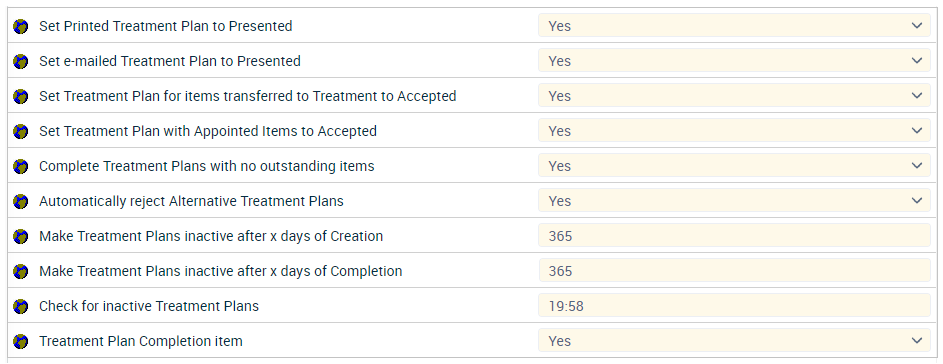
Task: Open dropdown for Appointed Items to Accepted
Action: coord(734,131)
